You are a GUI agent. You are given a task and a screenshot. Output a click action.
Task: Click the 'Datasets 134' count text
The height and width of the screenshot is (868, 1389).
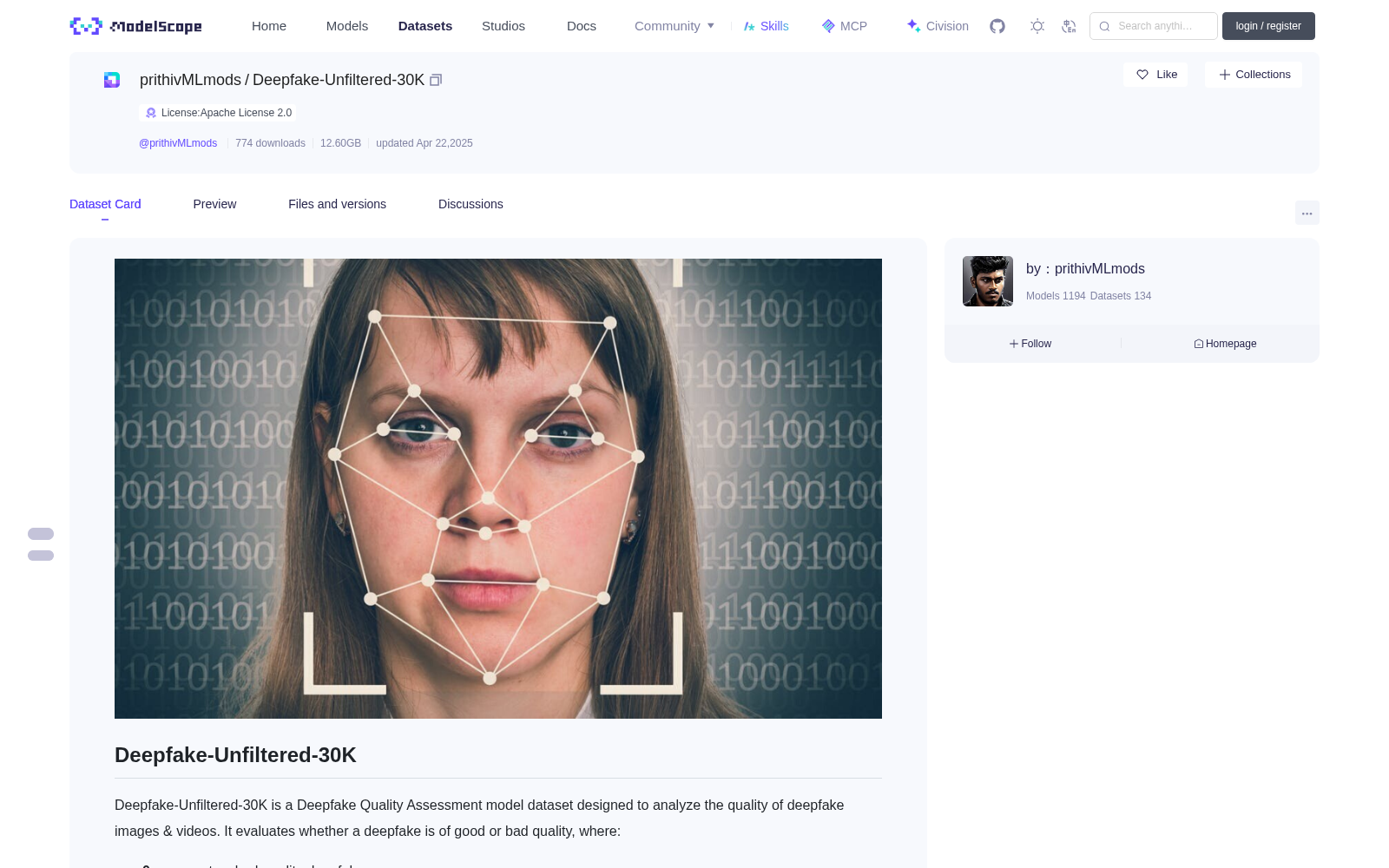tap(1121, 296)
